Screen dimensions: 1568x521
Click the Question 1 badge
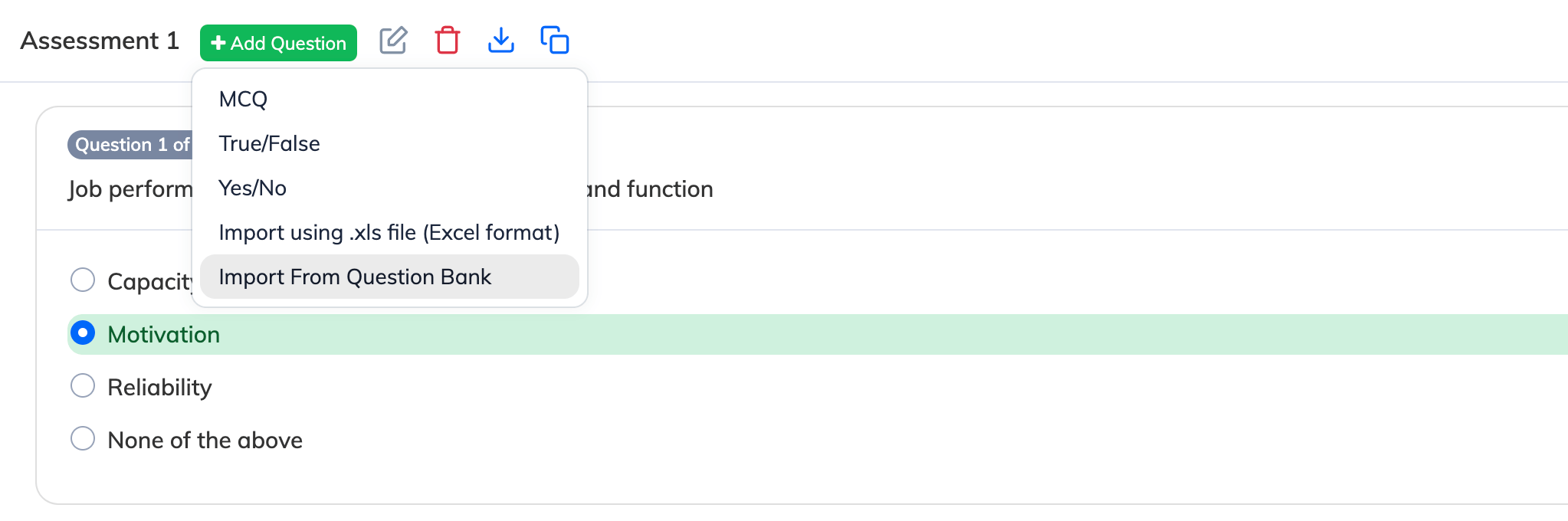[x=130, y=145]
